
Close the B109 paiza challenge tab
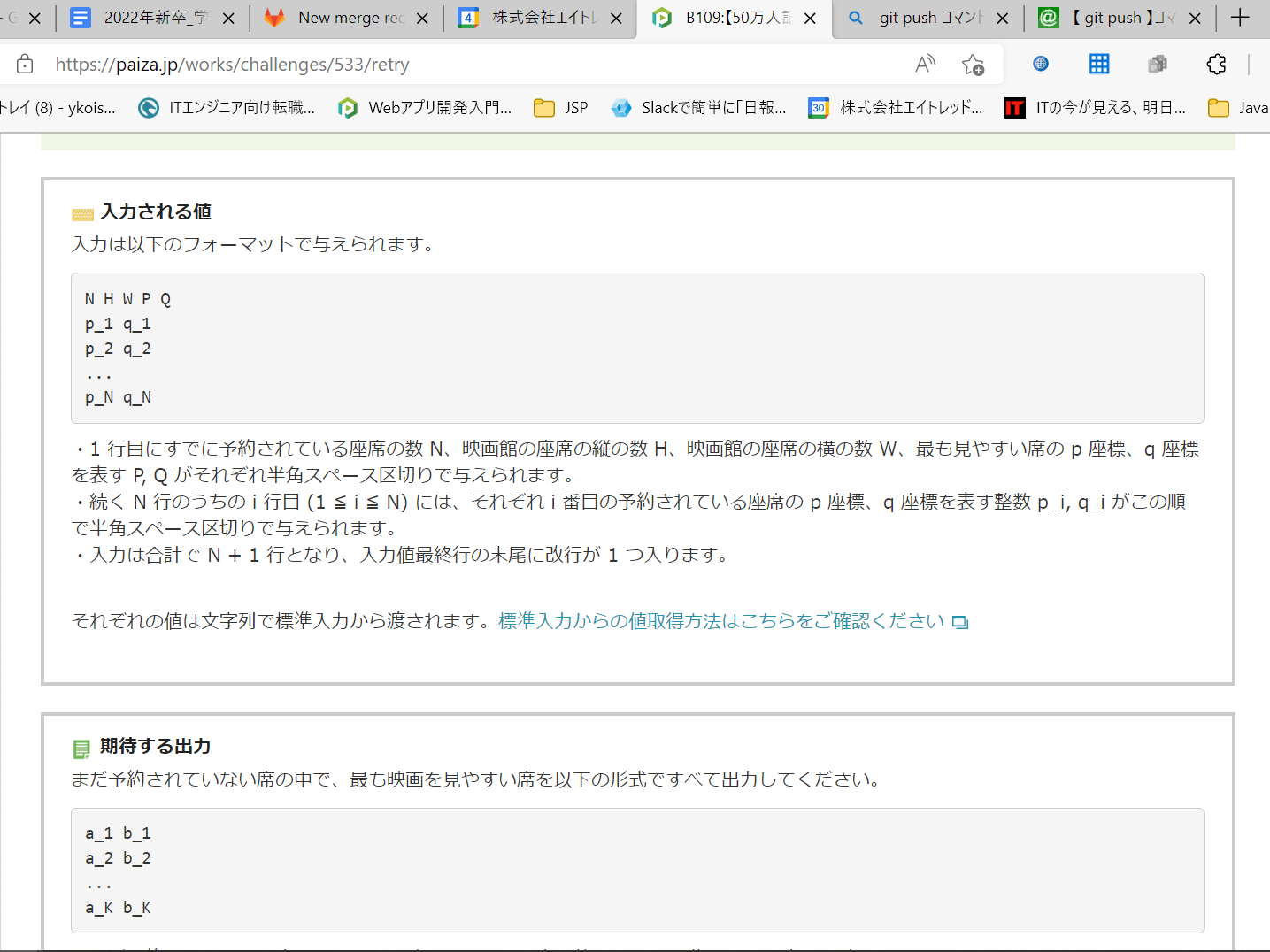click(810, 19)
